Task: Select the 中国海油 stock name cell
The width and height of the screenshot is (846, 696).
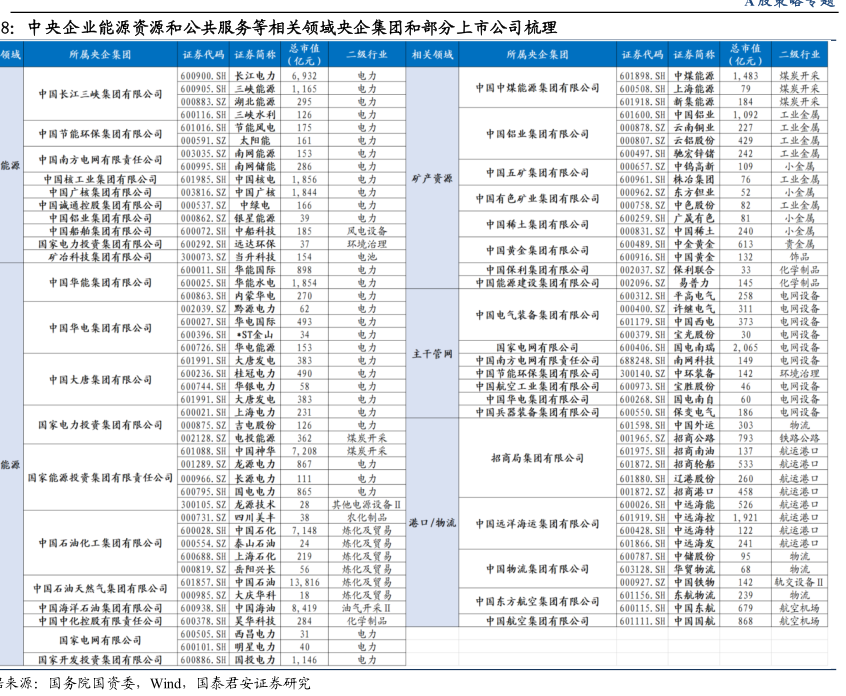Action: point(254,607)
